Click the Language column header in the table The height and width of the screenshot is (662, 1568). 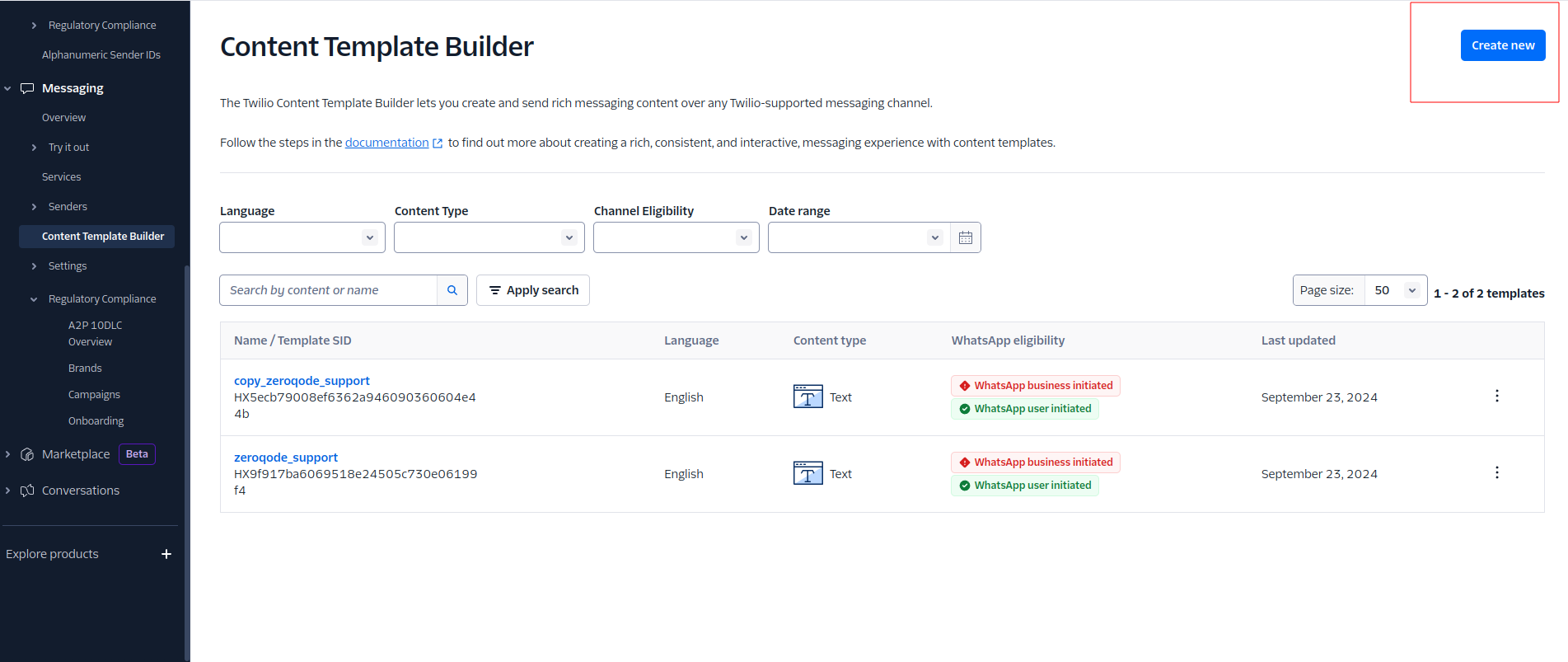coord(691,340)
